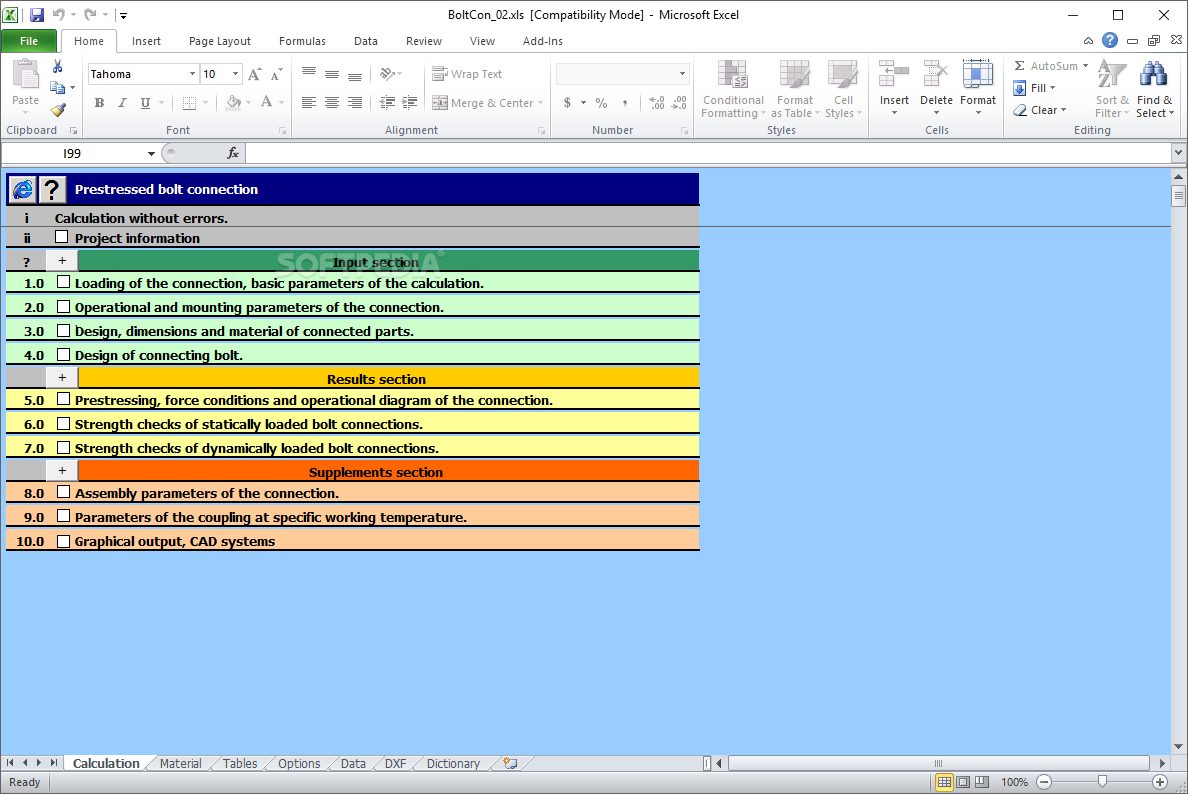1188x794 pixels.
Task: Click the Middle Align icon
Action: [332, 74]
